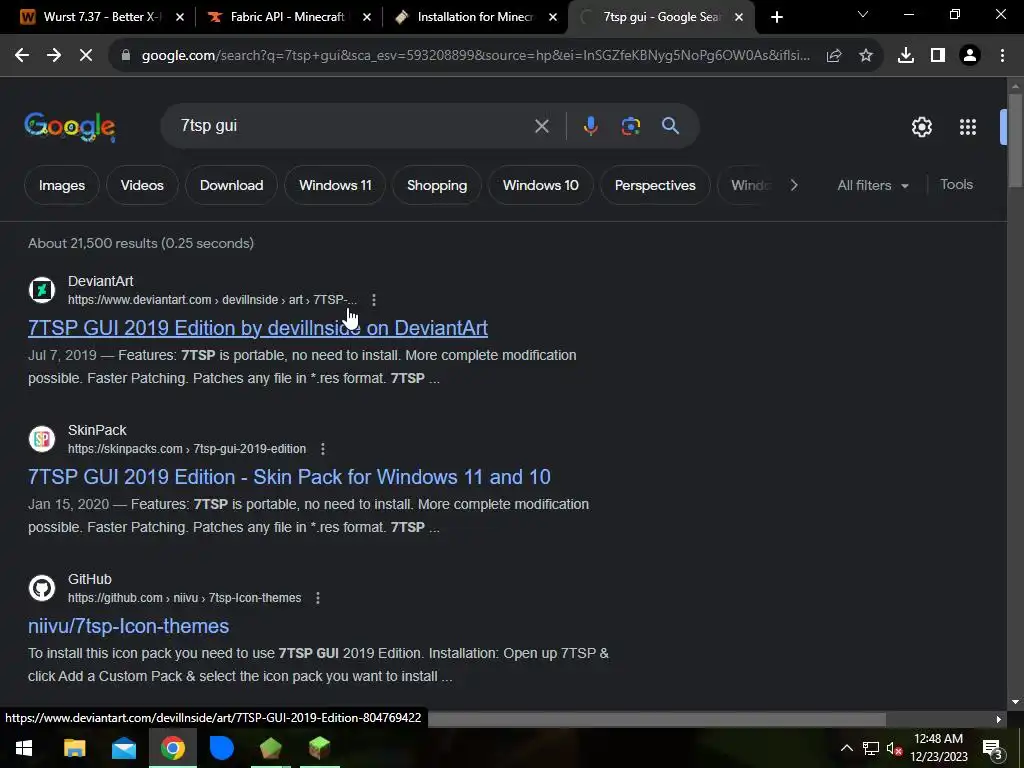Click the magnifier search button

pos(671,126)
